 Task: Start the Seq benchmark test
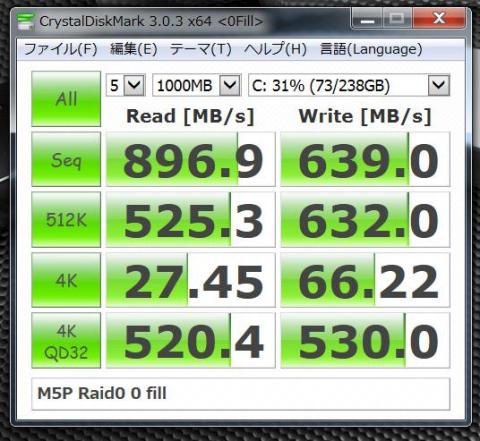click(x=66, y=159)
